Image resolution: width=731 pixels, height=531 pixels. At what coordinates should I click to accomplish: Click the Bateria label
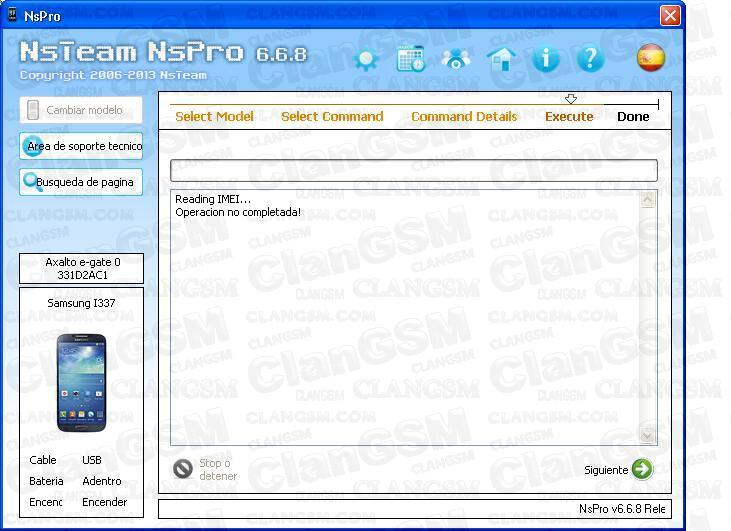(x=46, y=481)
